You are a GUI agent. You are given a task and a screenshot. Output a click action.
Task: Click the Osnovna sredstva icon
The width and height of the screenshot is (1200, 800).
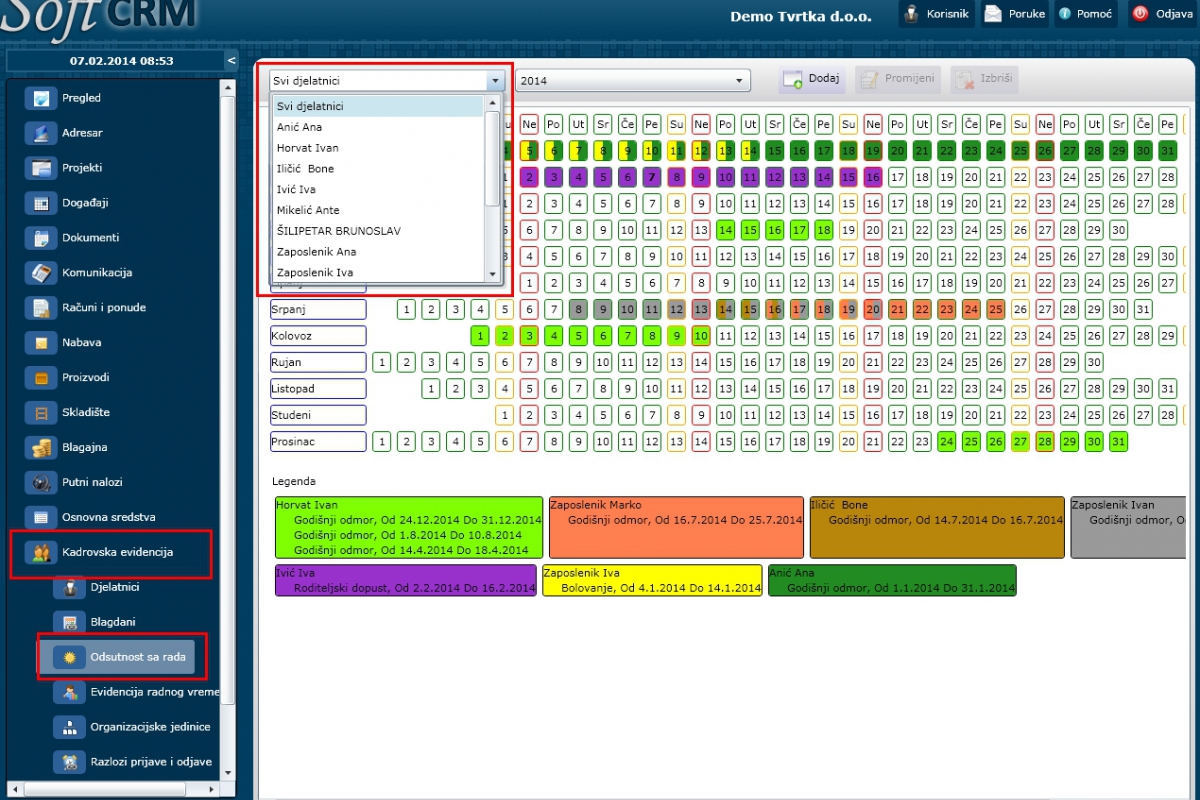tap(41, 517)
